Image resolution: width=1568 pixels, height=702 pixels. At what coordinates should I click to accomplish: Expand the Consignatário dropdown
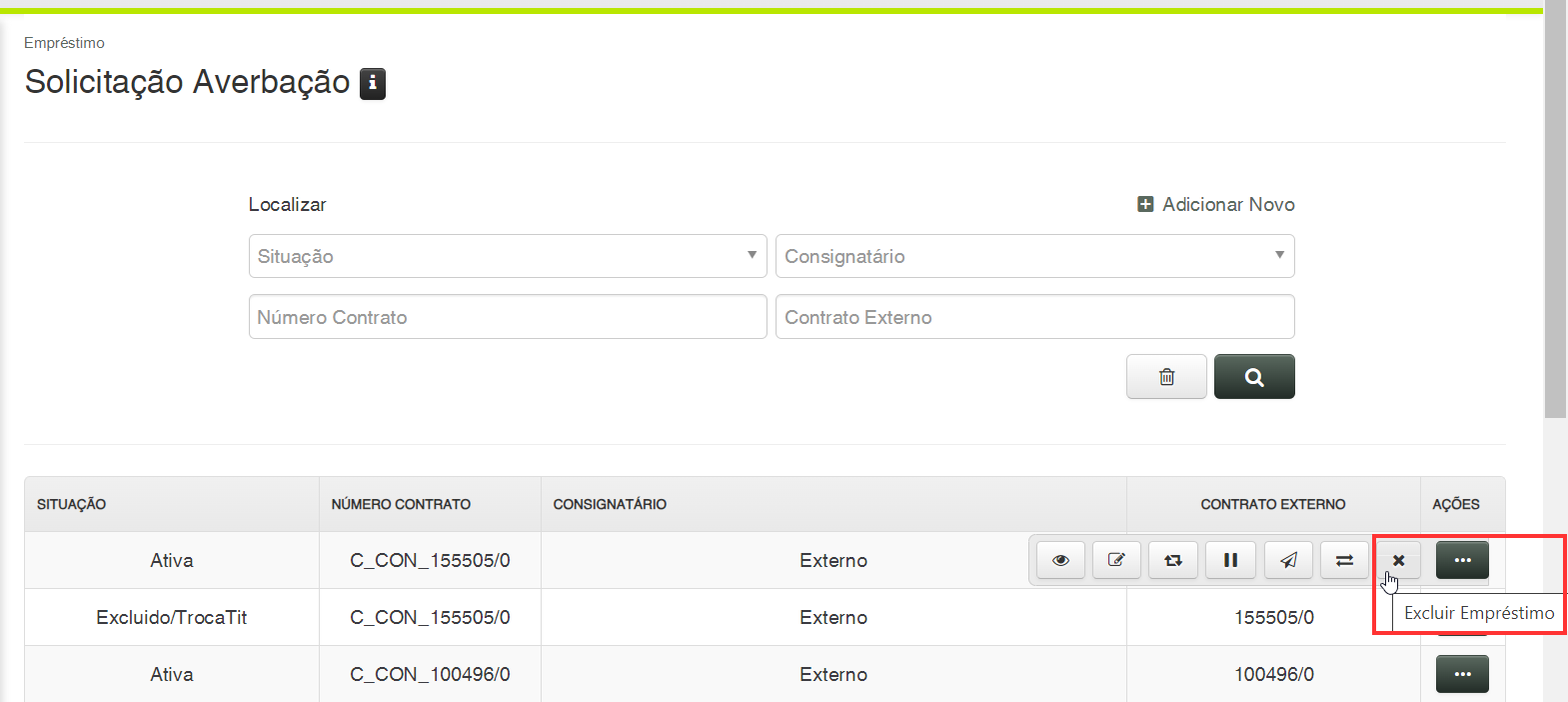1034,256
